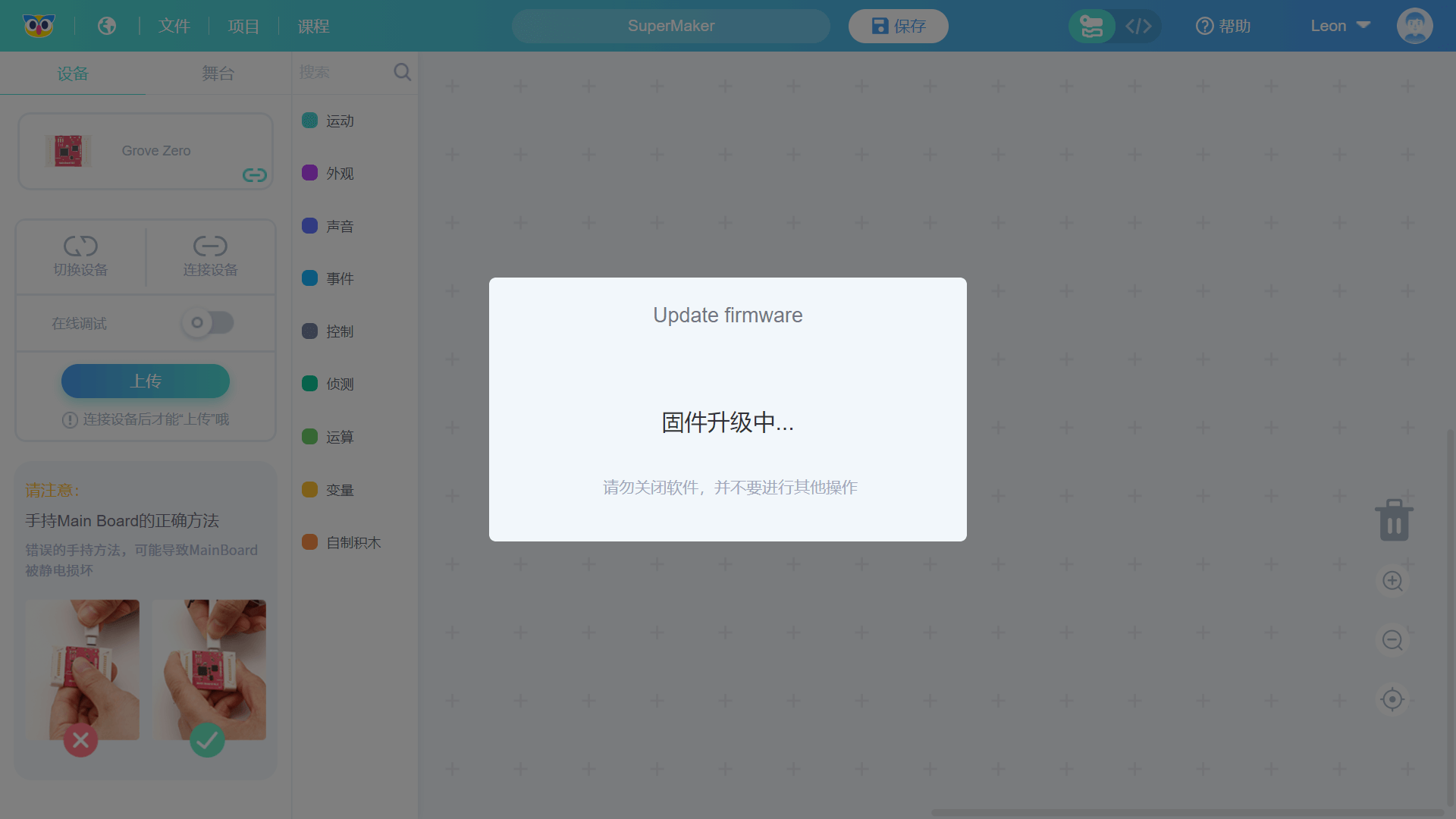
Task: Zoom in with the magnifier plus icon
Action: pos(1392,581)
